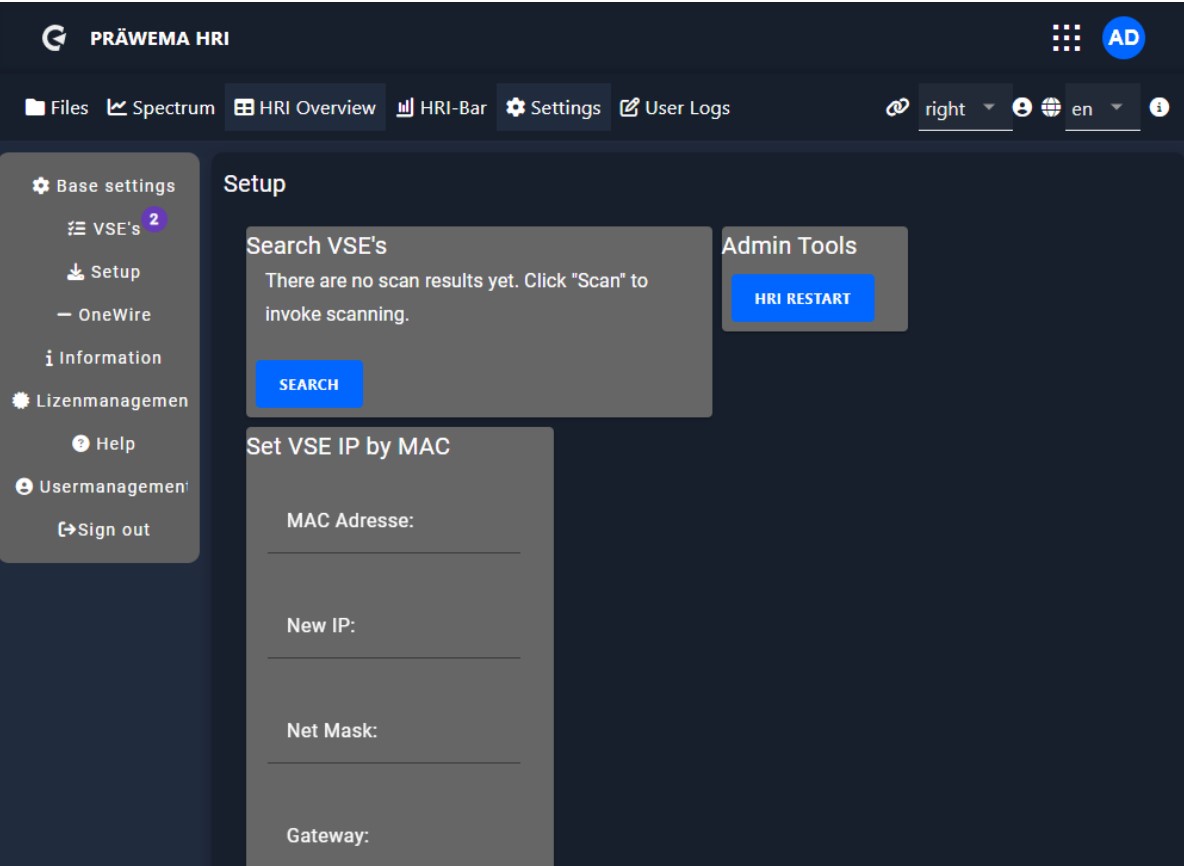Click the info icon in top bar

[1159, 107]
